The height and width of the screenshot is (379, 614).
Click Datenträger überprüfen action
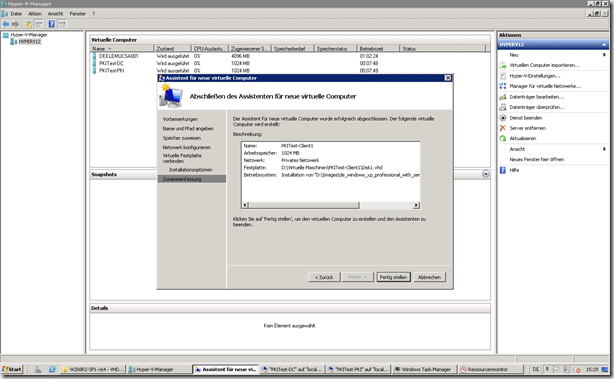click(x=537, y=107)
